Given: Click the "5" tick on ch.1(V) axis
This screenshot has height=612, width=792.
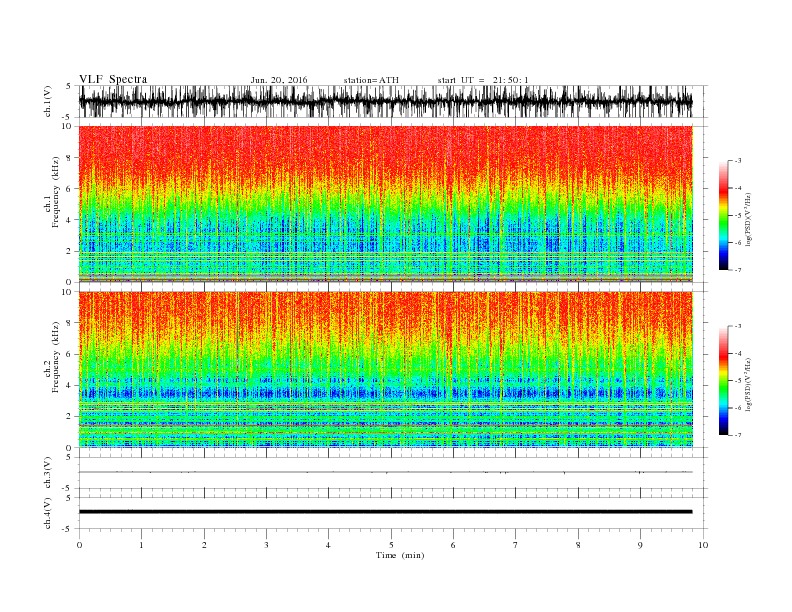Looking at the screenshot, I should tap(69, 86).
